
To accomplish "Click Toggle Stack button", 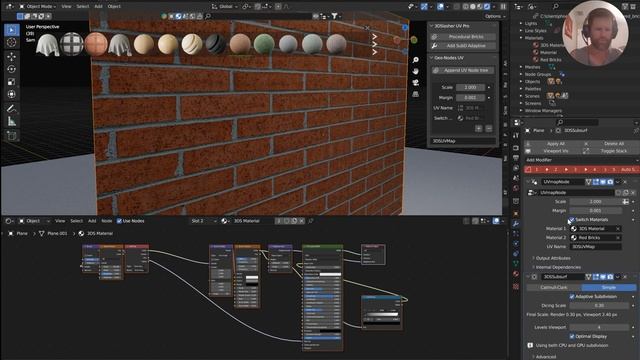I will coord(613,151).
